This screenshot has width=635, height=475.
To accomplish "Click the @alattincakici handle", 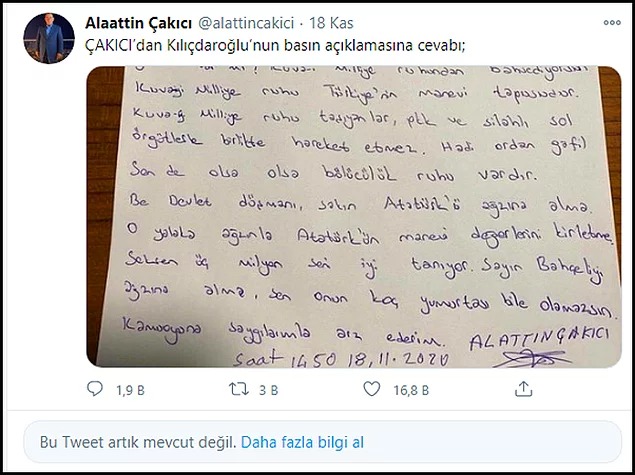I will (x=246, y=23).
